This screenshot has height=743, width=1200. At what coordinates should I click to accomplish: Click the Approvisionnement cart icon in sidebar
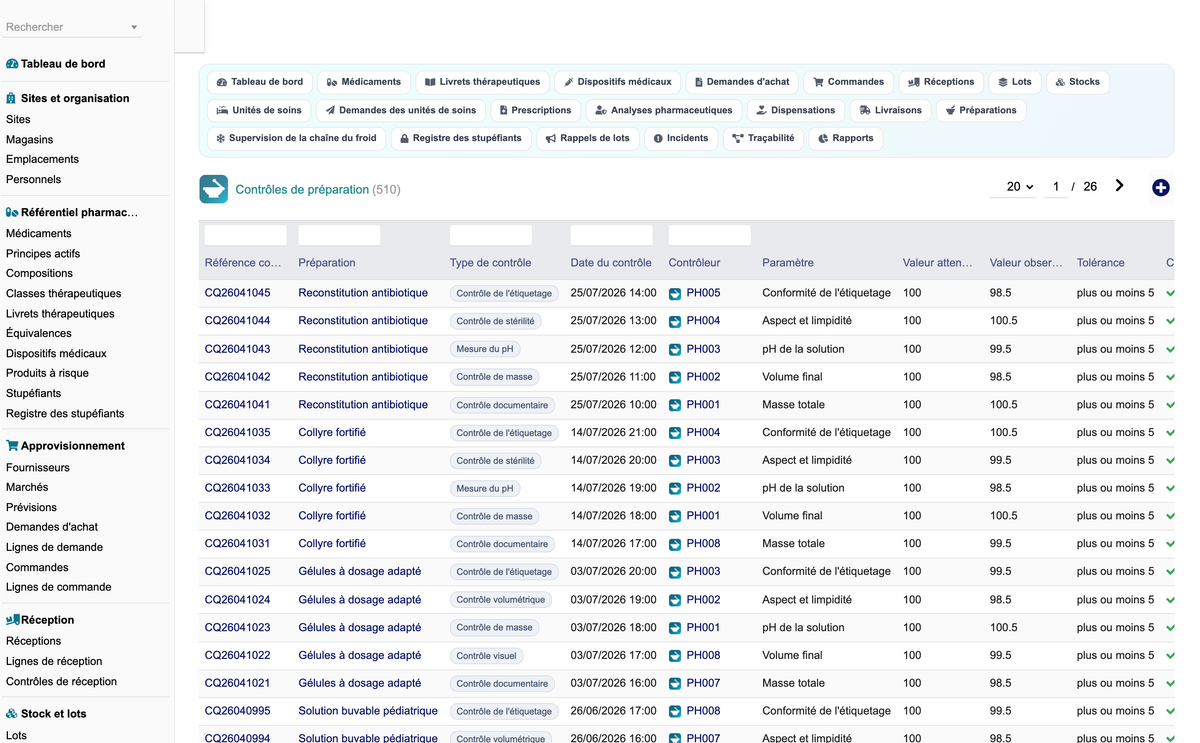click(x=12, y=446)
